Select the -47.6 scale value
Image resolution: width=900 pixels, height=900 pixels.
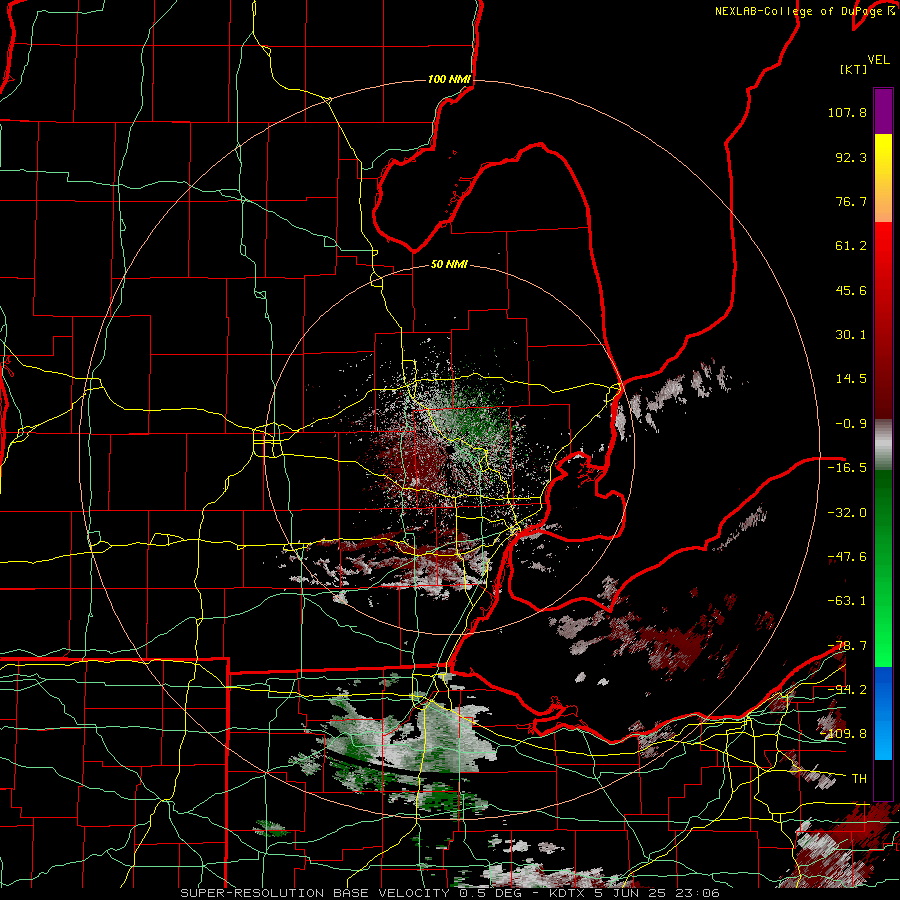tap(847, 557)
